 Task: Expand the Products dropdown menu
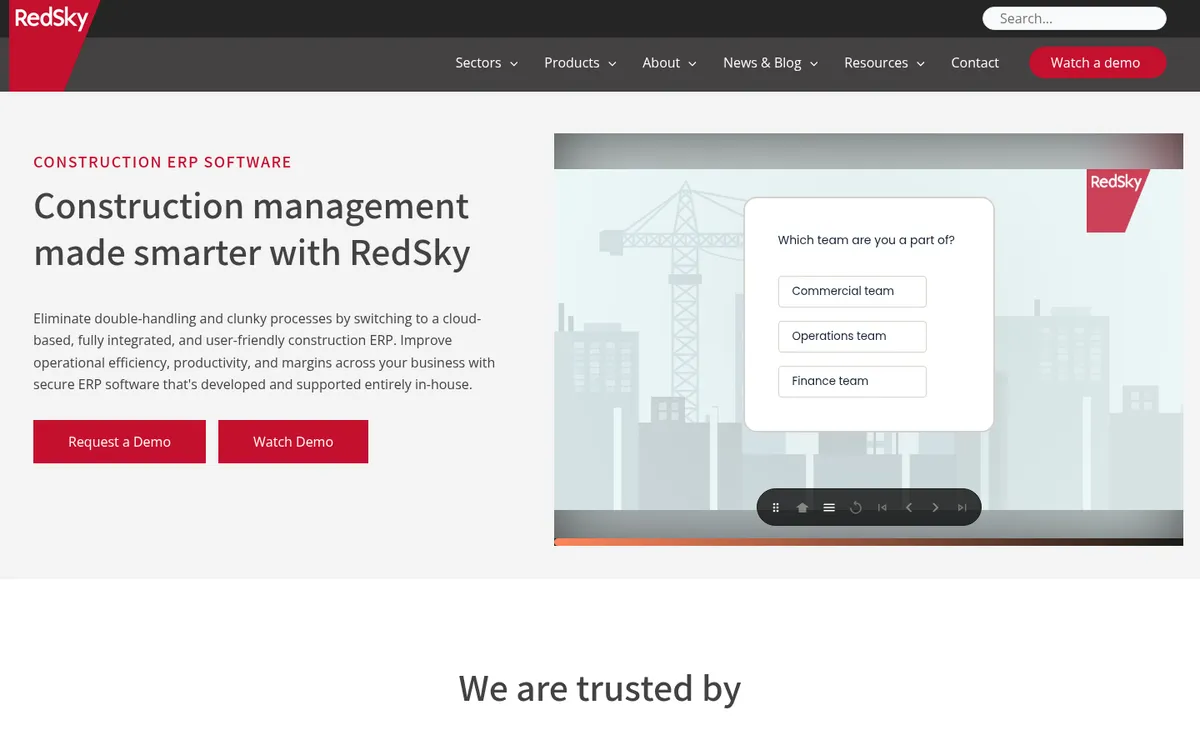click(x=580, y=63)
